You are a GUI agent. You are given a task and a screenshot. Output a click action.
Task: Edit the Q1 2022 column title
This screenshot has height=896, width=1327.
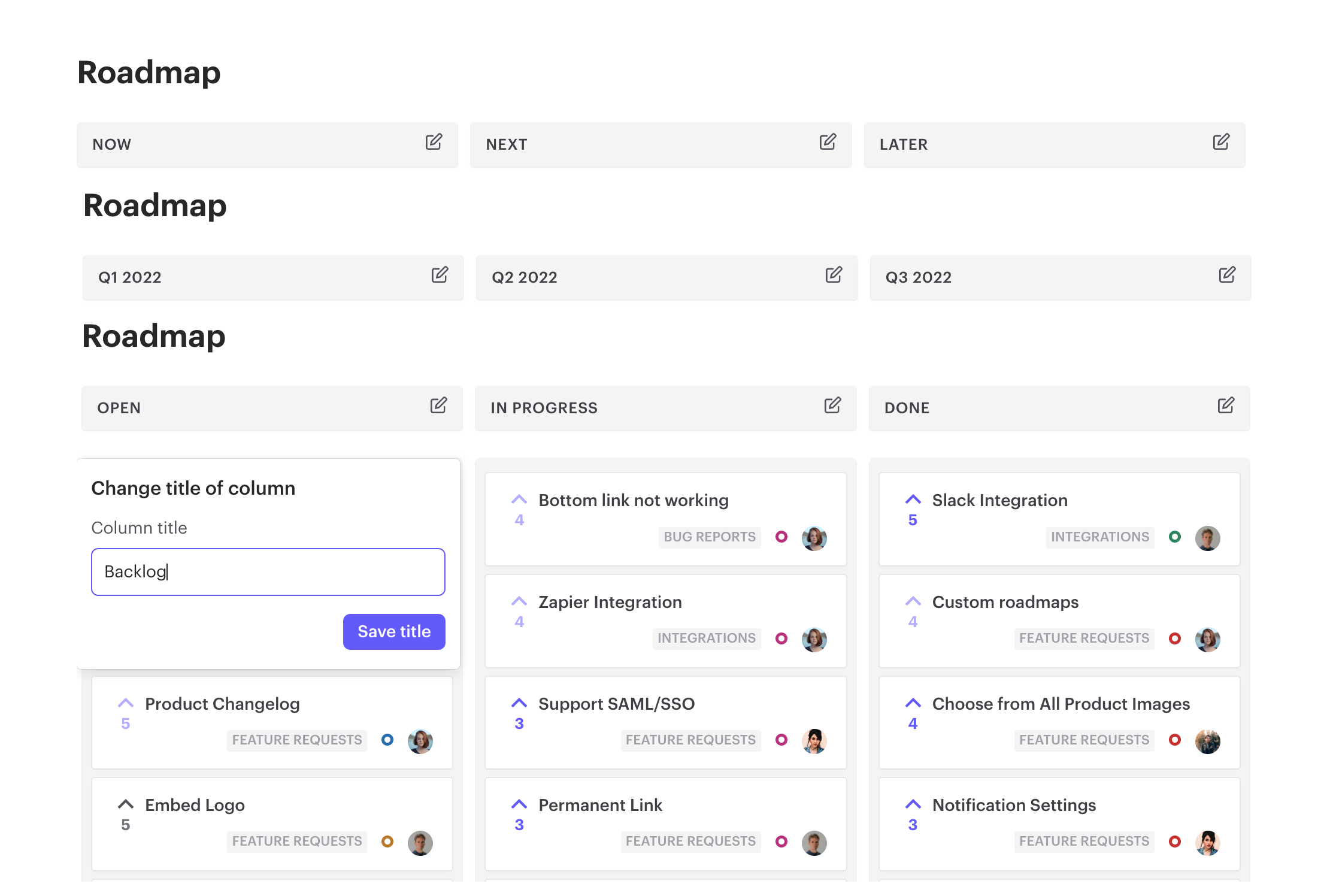(x=440, y=275)
